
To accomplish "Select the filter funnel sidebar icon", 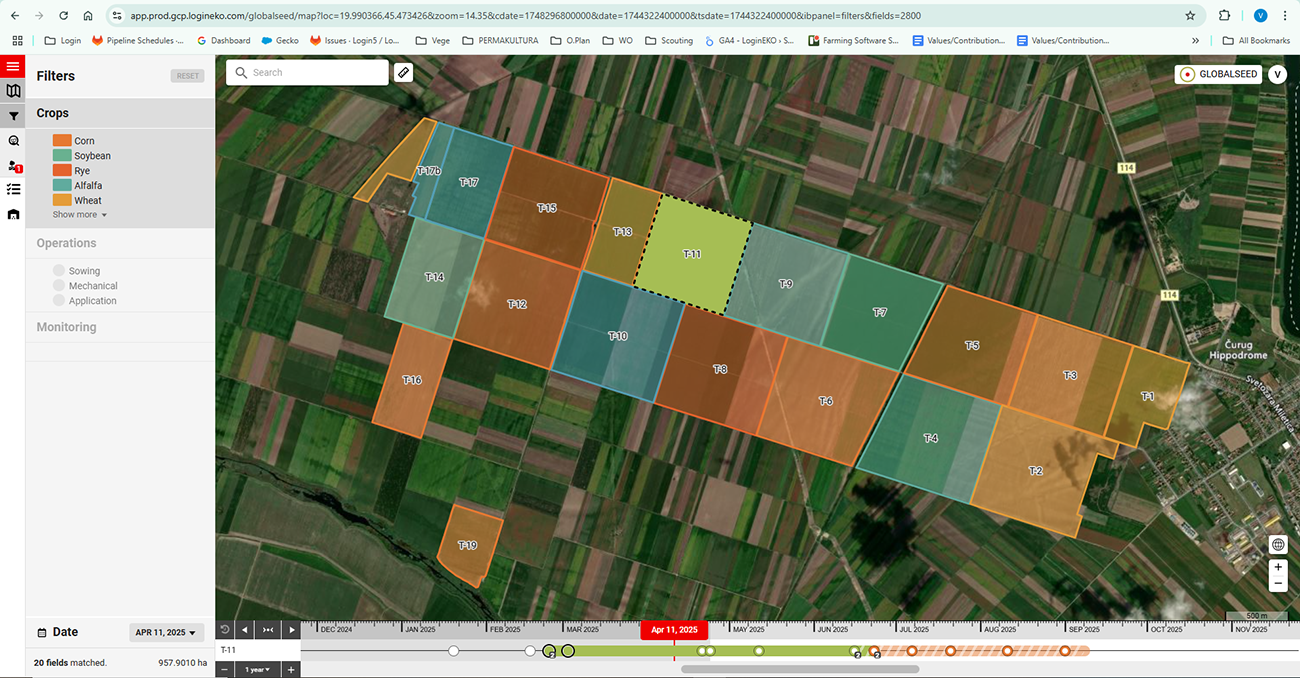I will pyautogui.click(x=13, y=116).
